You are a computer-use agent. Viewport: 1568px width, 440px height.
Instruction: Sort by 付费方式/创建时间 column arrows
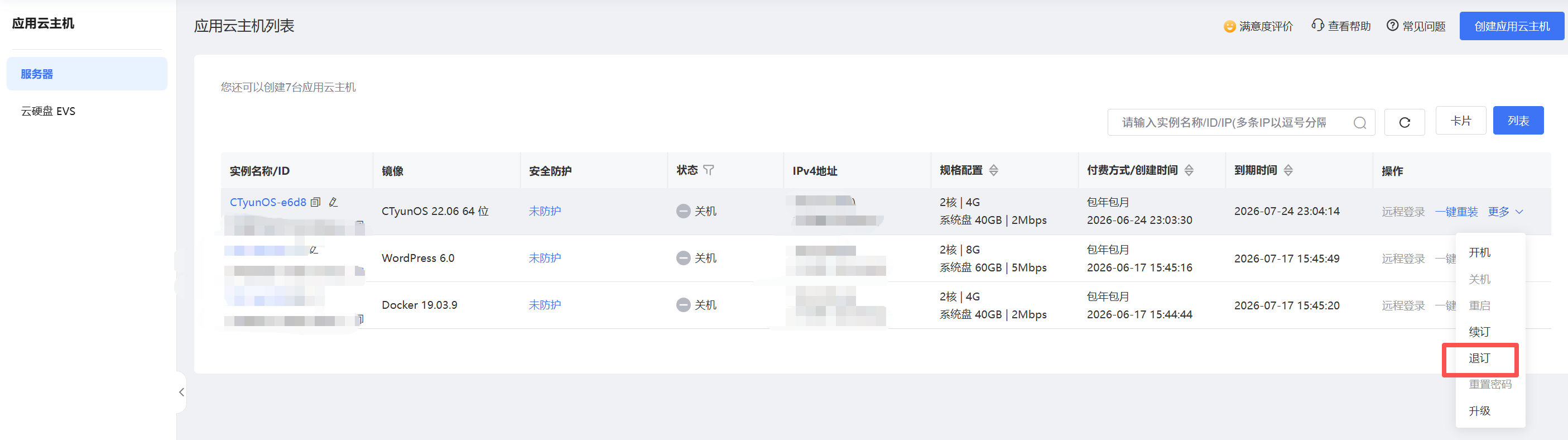[x=1189, y=171]
